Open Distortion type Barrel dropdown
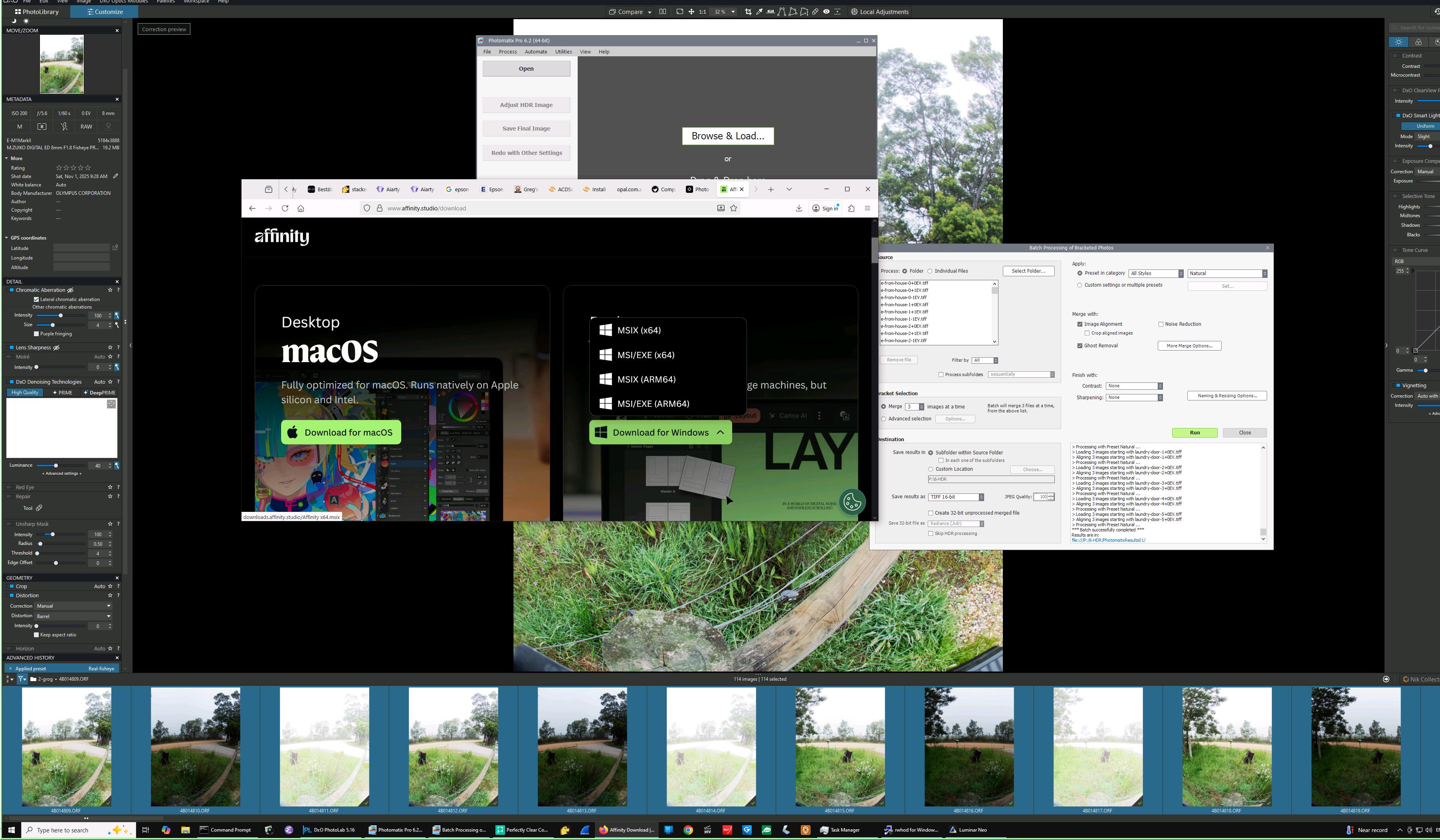This screenshot has width=1440, height=840. pyautogui.click(x=73, y=616)
